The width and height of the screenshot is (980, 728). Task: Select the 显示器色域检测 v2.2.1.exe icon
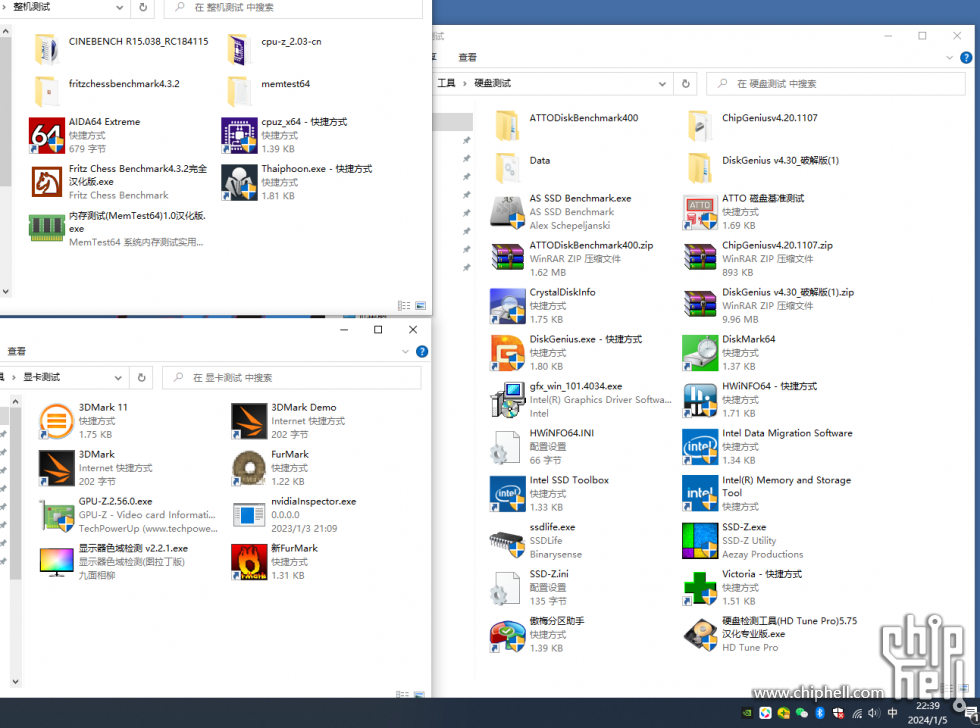point(57,561)
